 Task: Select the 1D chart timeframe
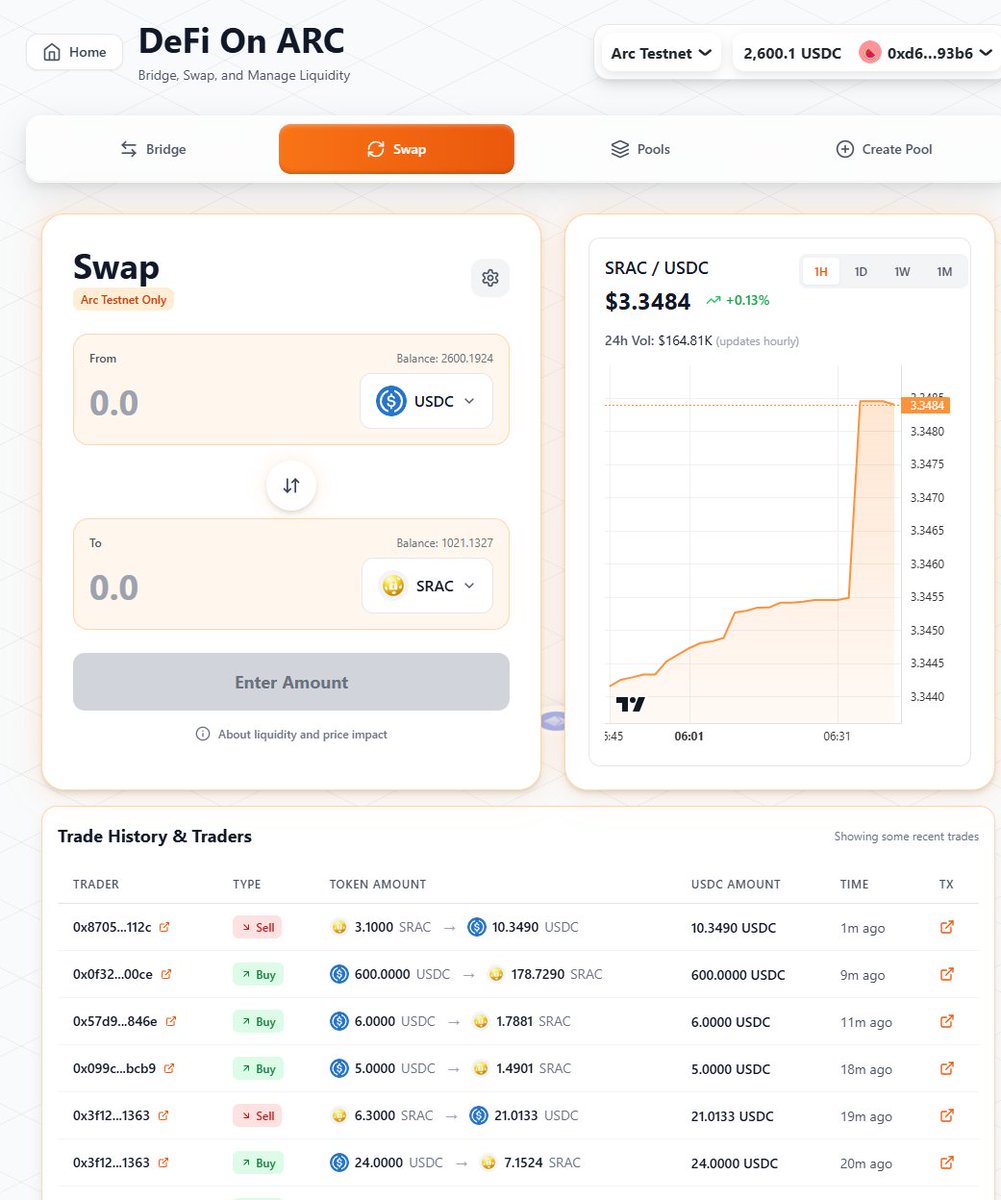pyautogui.click(x=860, y=272)
